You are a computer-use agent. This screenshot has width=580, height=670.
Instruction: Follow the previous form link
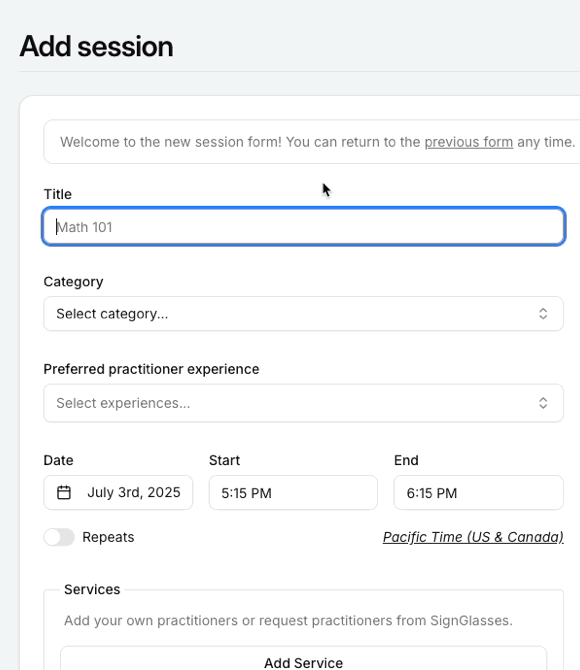click(468, 142)
